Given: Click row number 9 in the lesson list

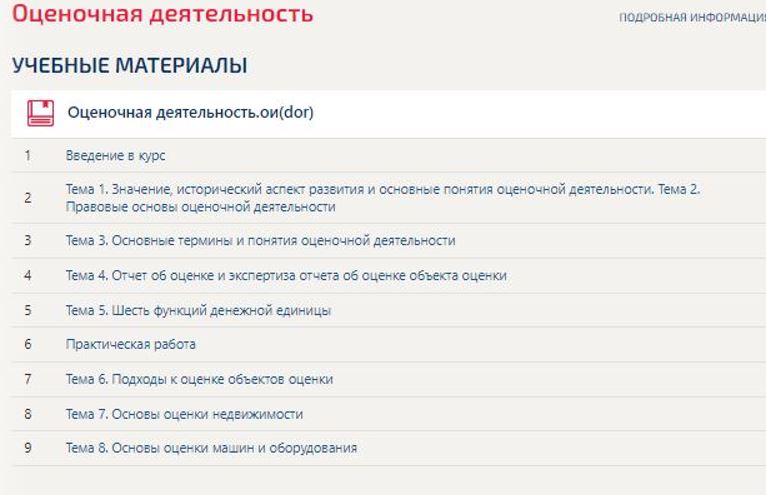Looking at the screenshot, I should [x=28, y=448].
